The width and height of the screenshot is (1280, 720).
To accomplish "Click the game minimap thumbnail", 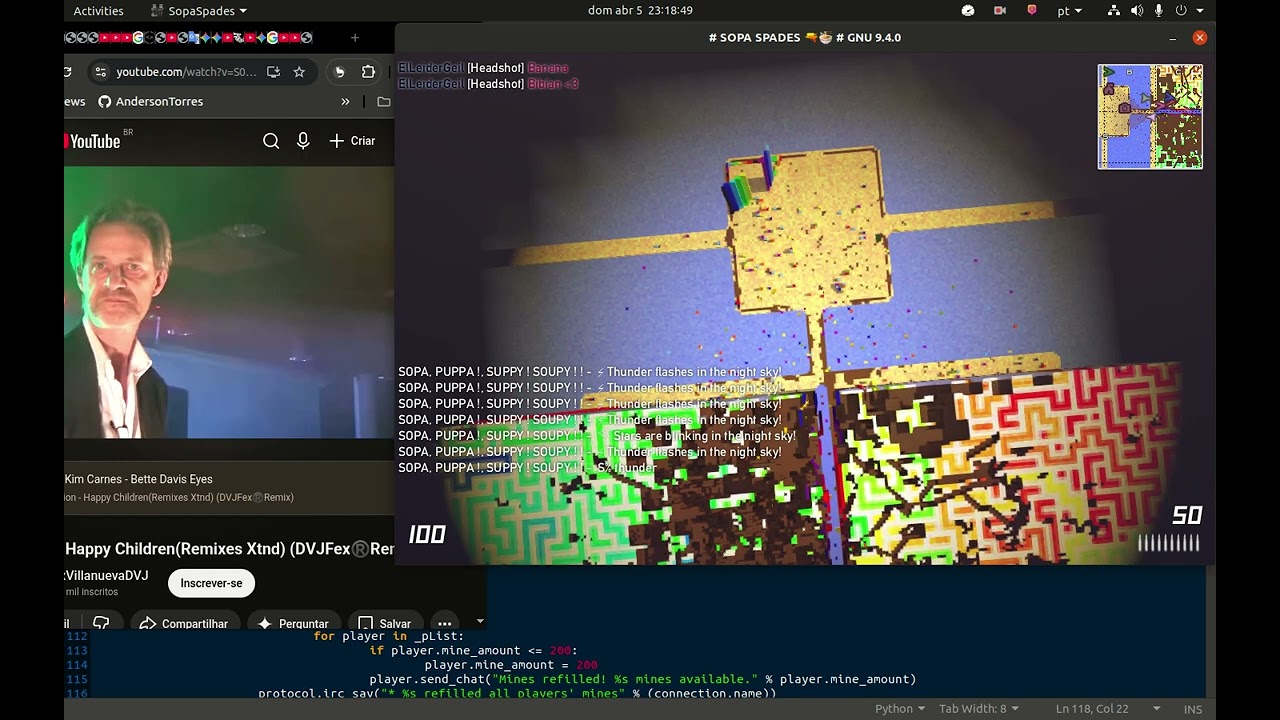I will click(1150, 116).
